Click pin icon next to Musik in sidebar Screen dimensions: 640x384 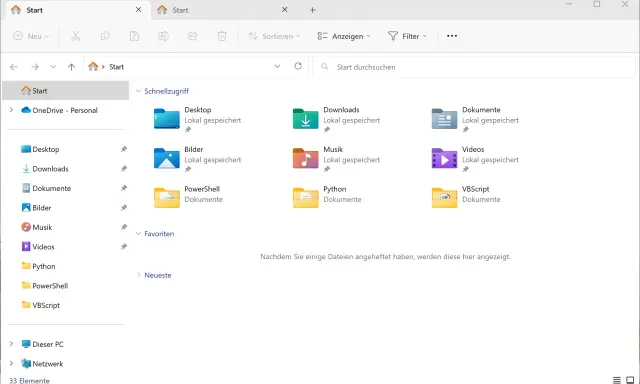124,227
